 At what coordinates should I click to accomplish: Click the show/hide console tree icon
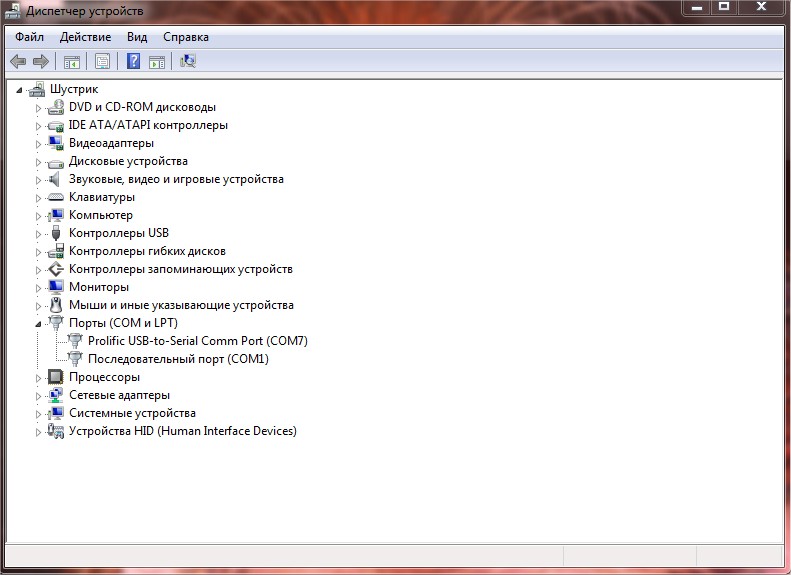72,62
